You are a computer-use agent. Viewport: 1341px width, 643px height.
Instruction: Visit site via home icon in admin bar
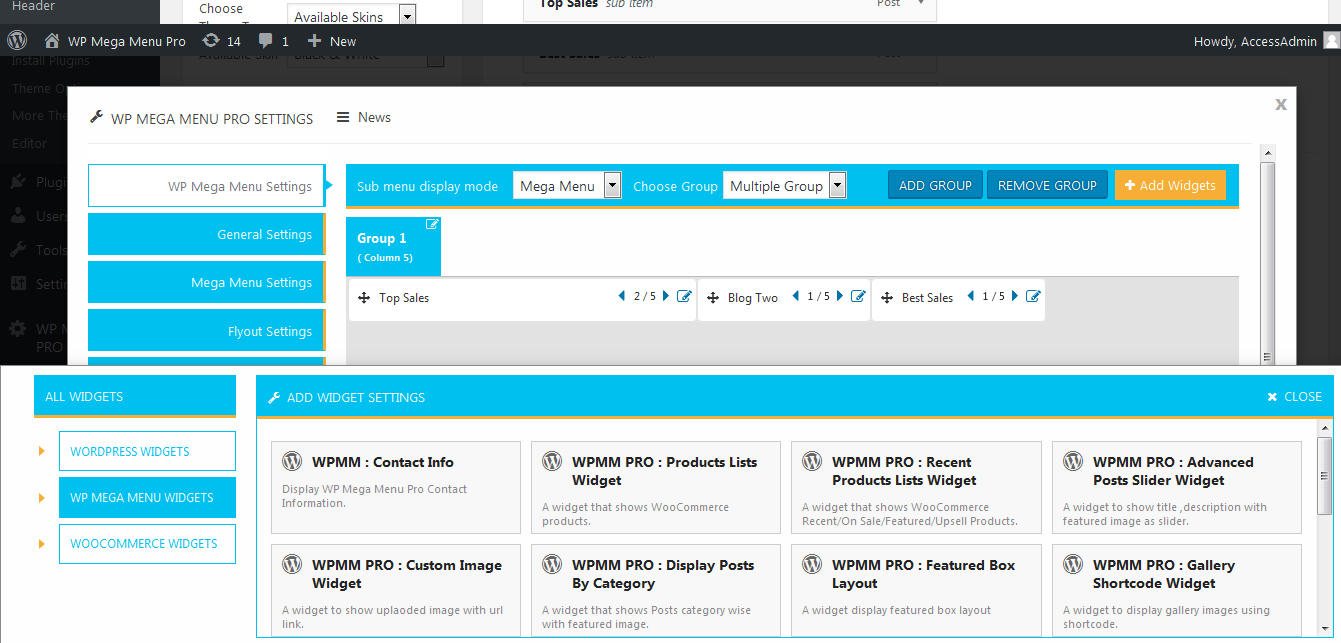pyautogui.click(x=52, y=41)
